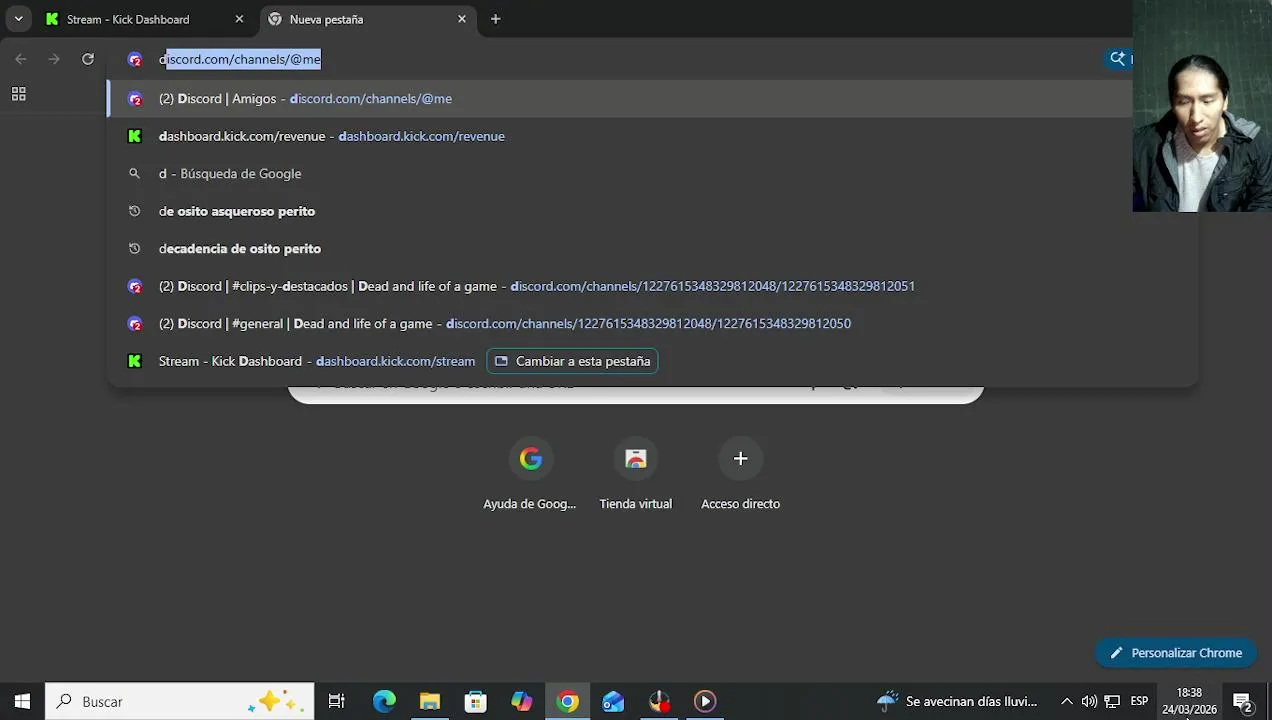Open Windows Start menu

[22, 701]
